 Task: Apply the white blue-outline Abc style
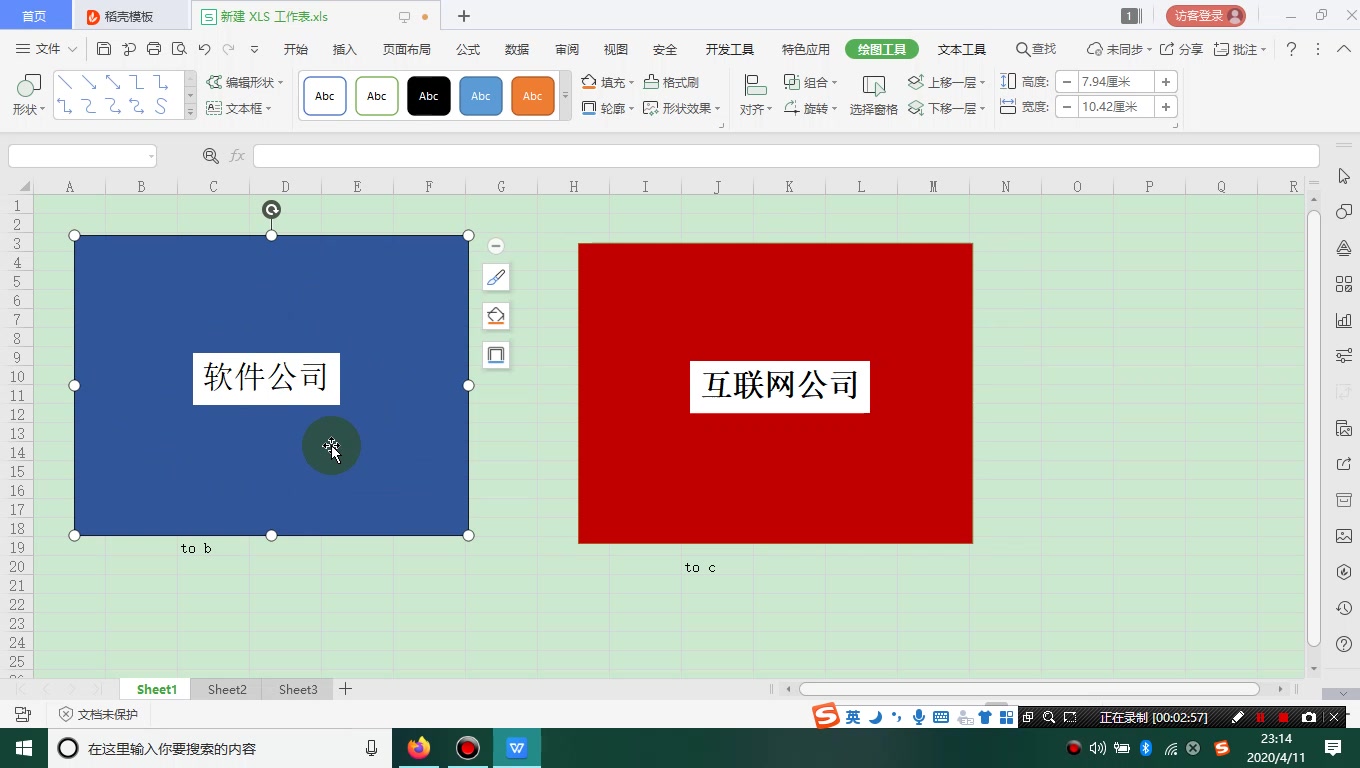tap(325, 96)
